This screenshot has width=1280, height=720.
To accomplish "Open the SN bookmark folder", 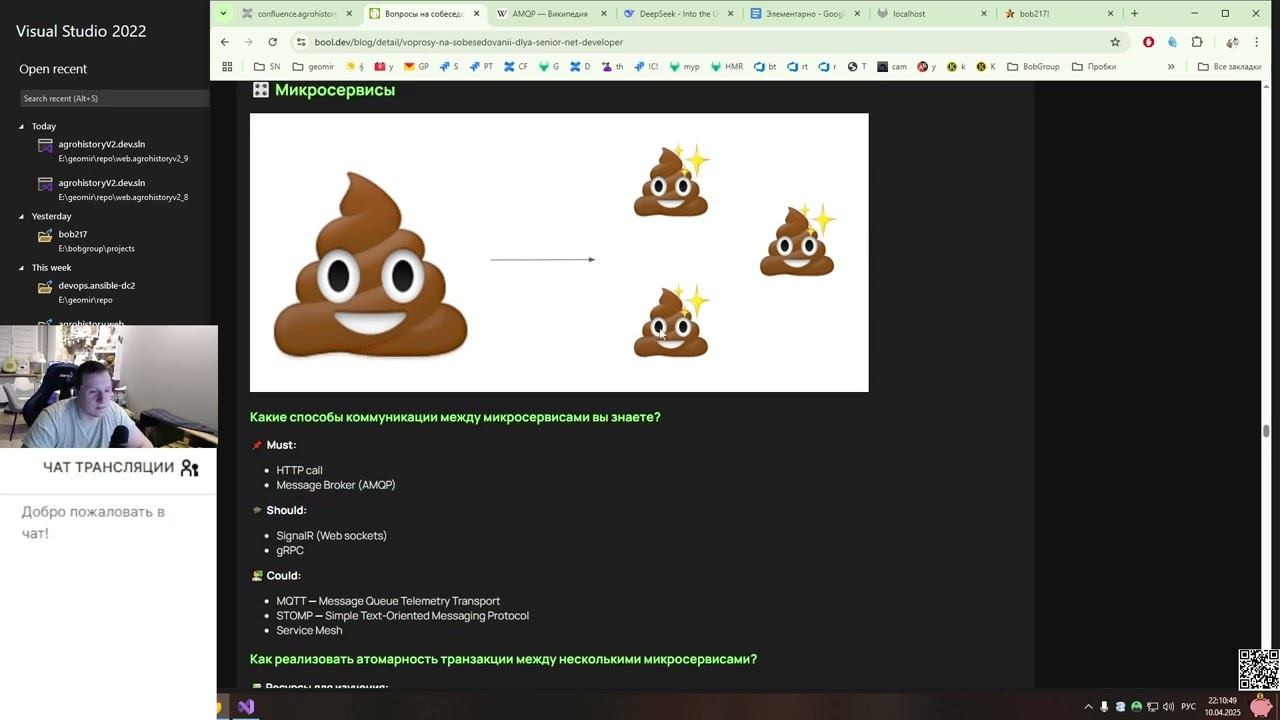I will click(267, 66).
